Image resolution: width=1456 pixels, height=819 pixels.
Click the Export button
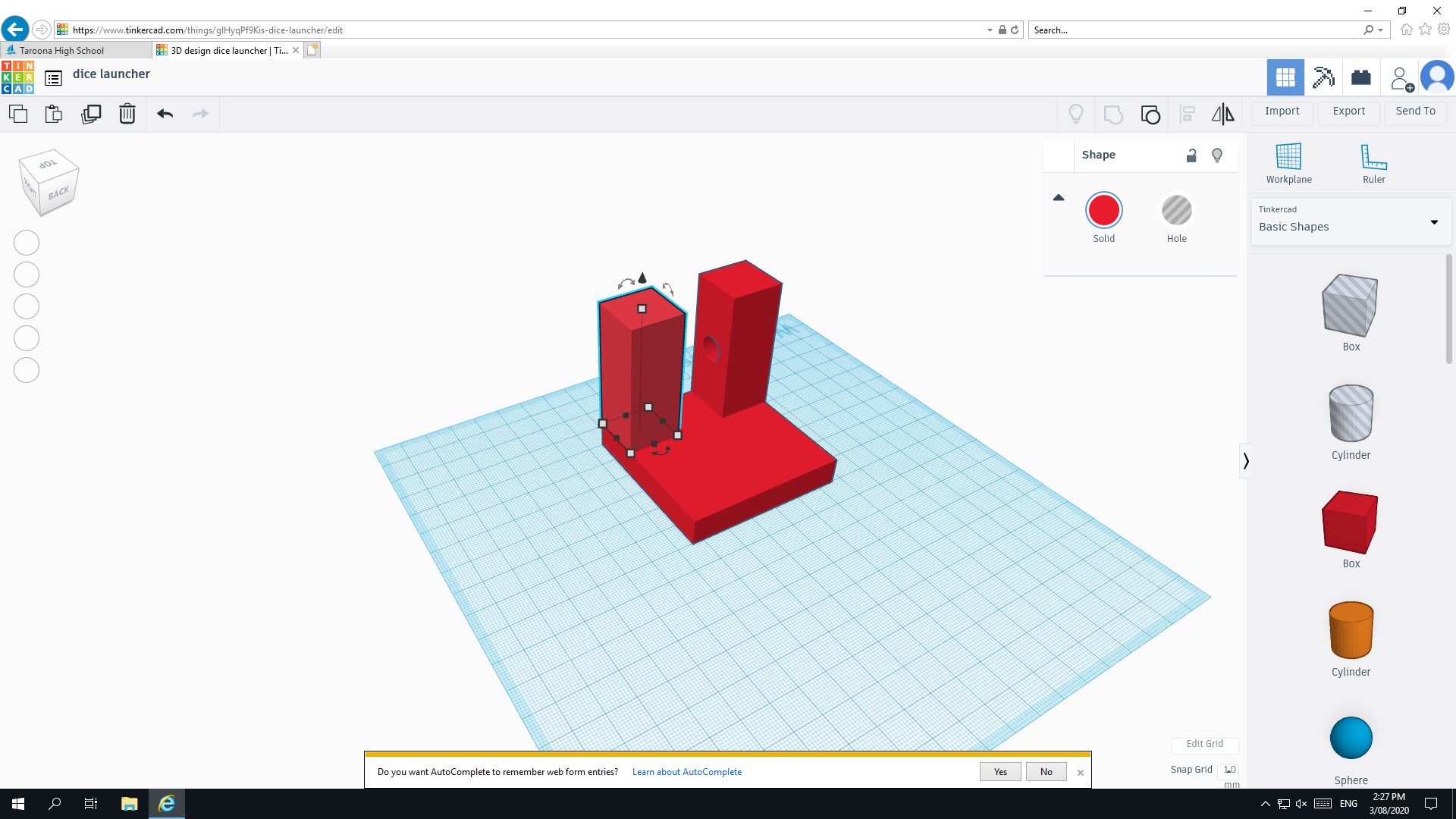click(x=1349, y=111)
